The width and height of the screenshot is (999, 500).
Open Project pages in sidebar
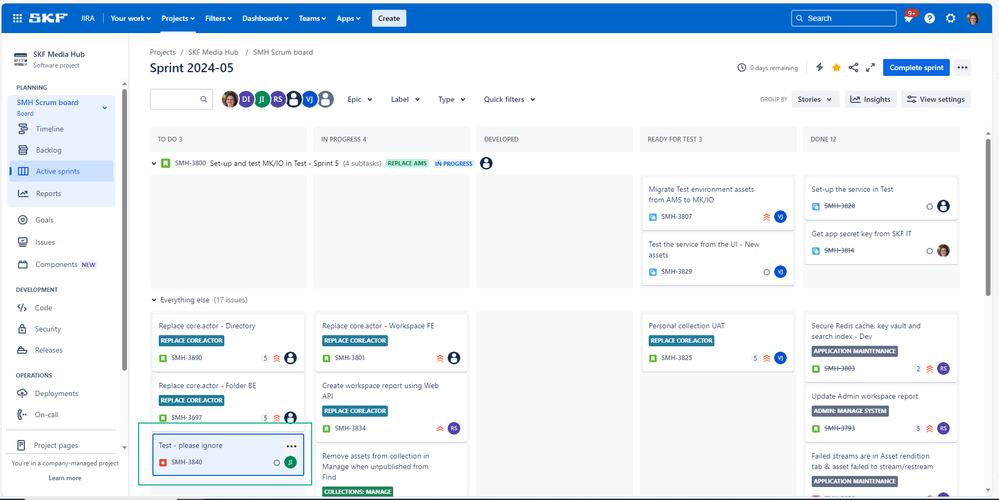(62, 445)
